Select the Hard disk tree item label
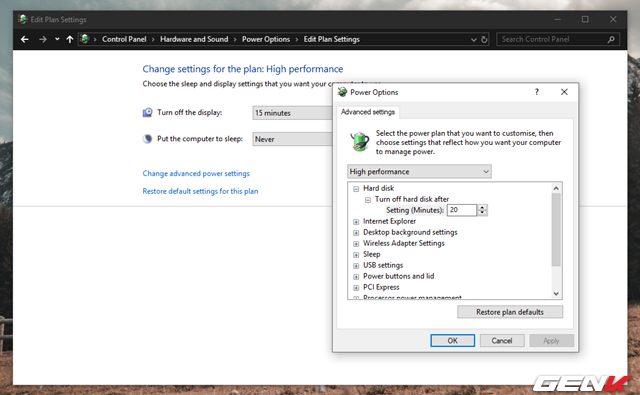640x395 pixels. coord(378,188)
